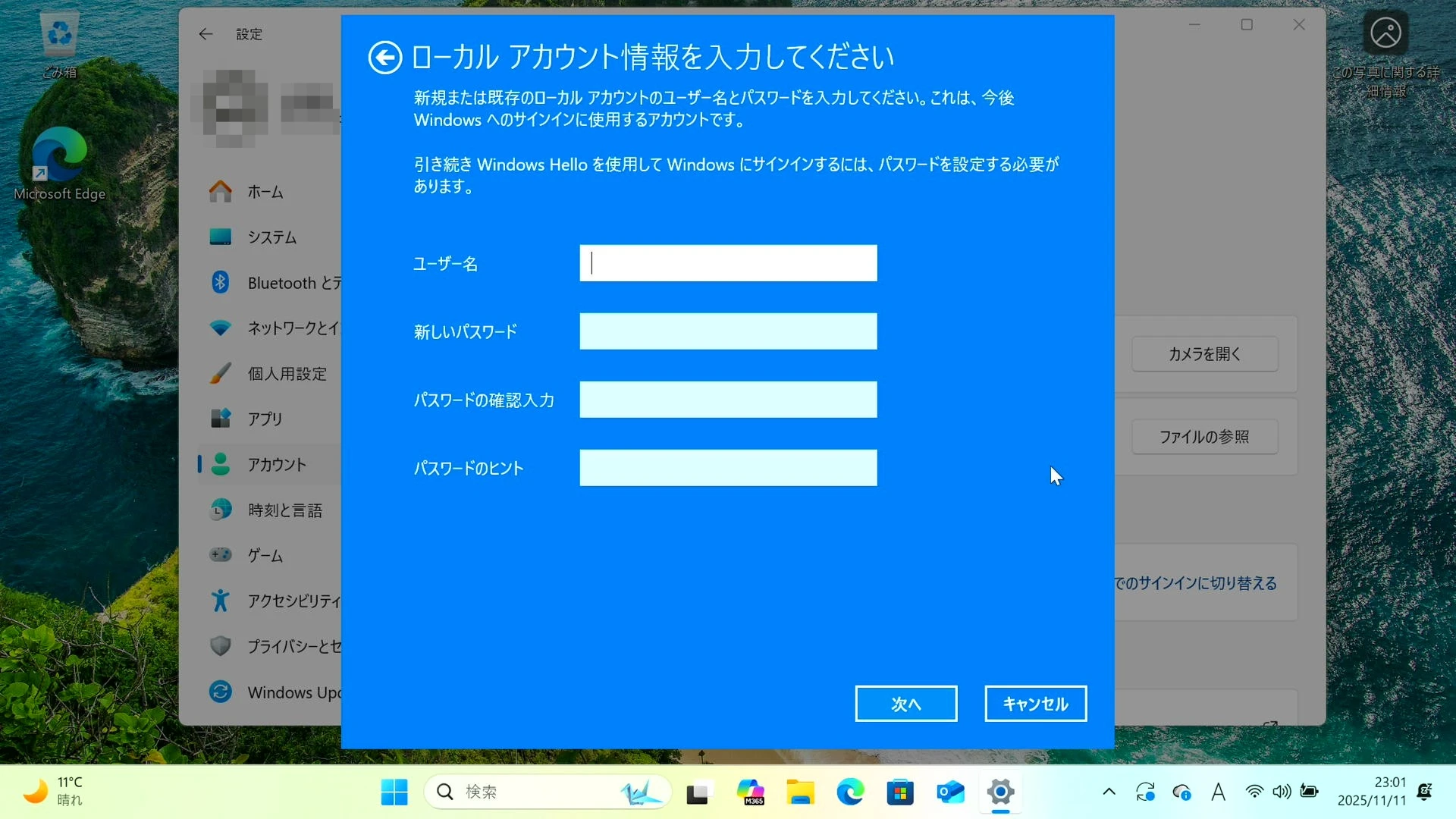Click the ユーザー名 input field

click(x=728, y=263)
